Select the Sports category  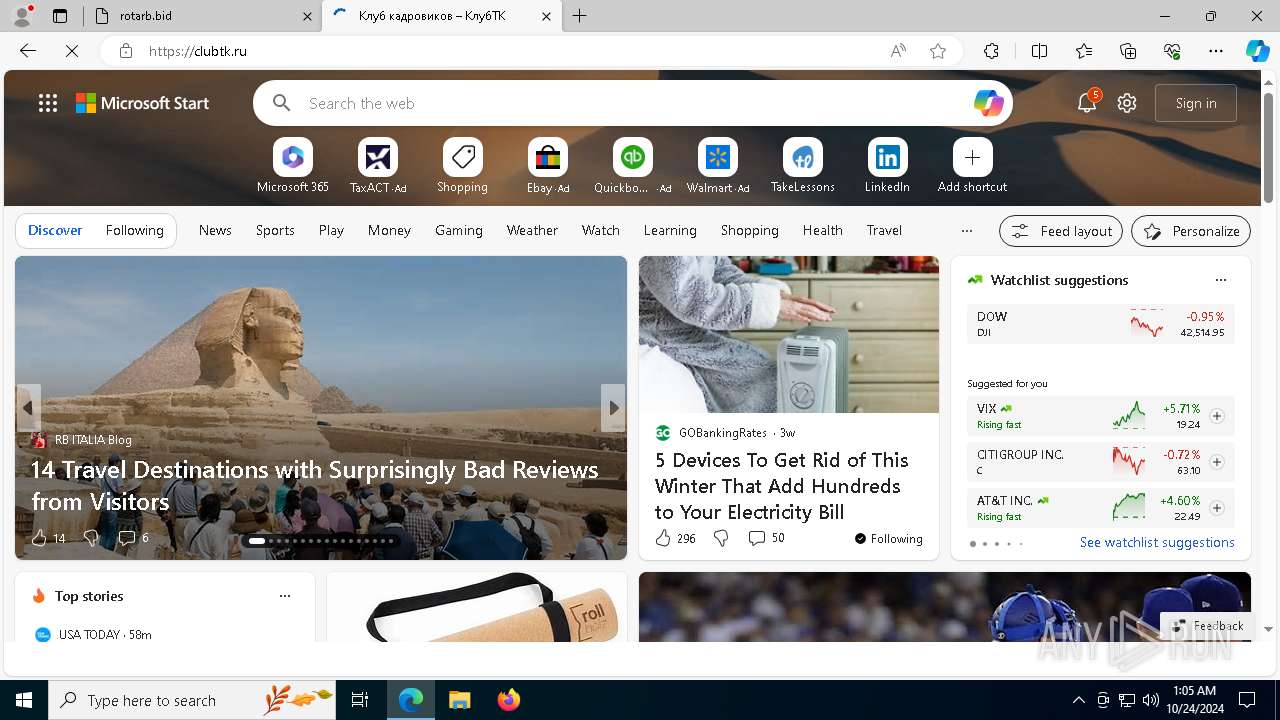pyautogui.click(x=275, y=230)
